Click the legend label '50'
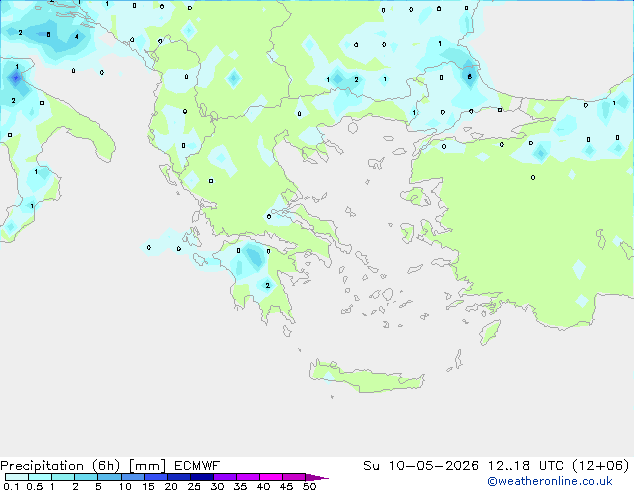The image size is (634, 490). tap(309, 486)
